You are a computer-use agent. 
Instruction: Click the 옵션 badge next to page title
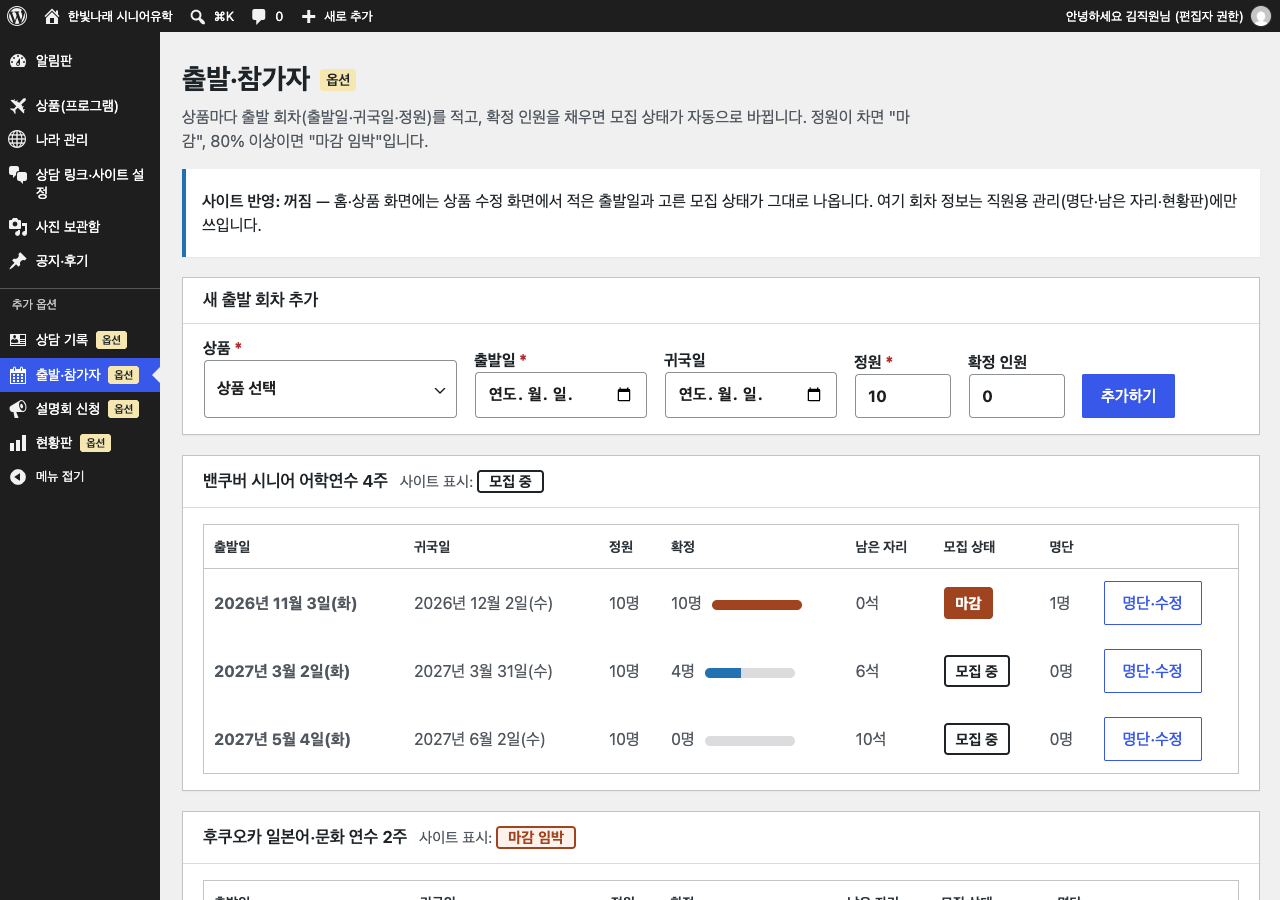tap(338, 80)
